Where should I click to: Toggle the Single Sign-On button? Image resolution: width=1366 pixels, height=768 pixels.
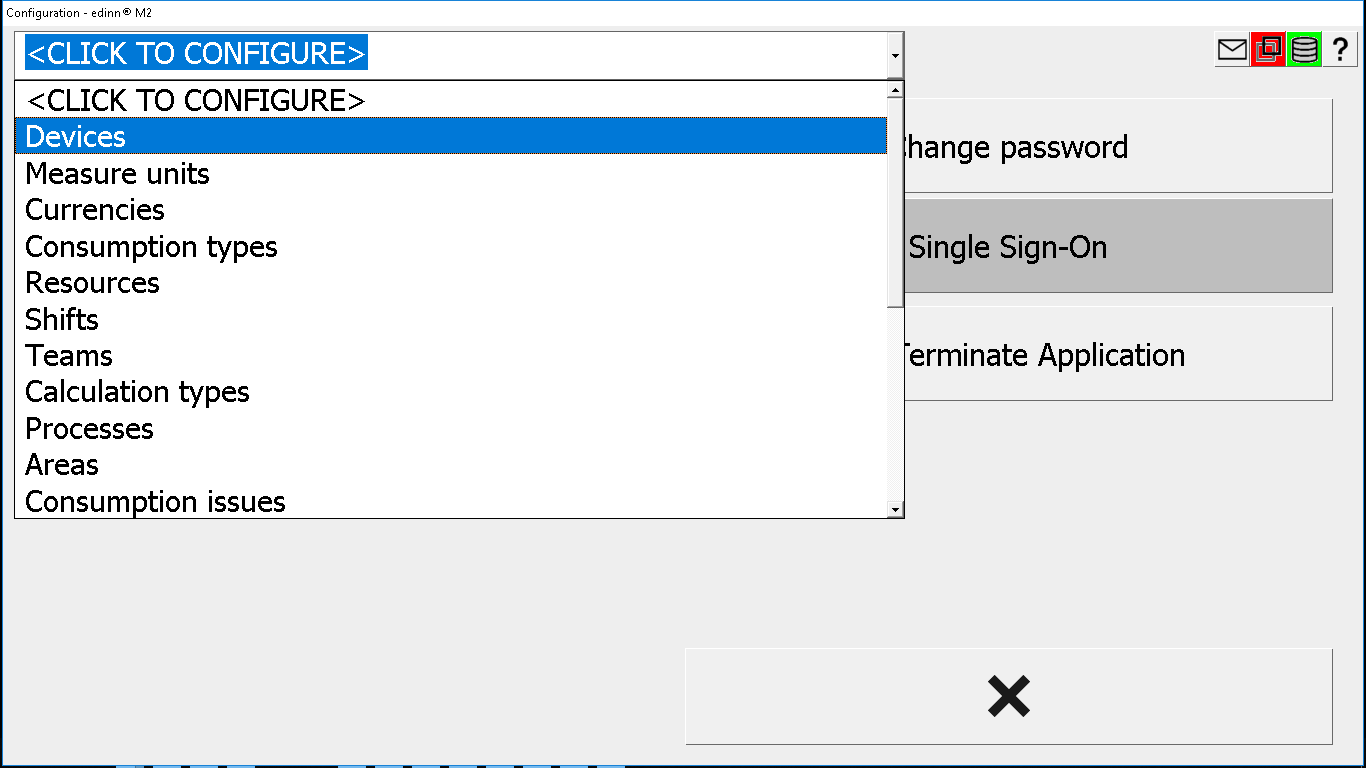pos(1118,246)
